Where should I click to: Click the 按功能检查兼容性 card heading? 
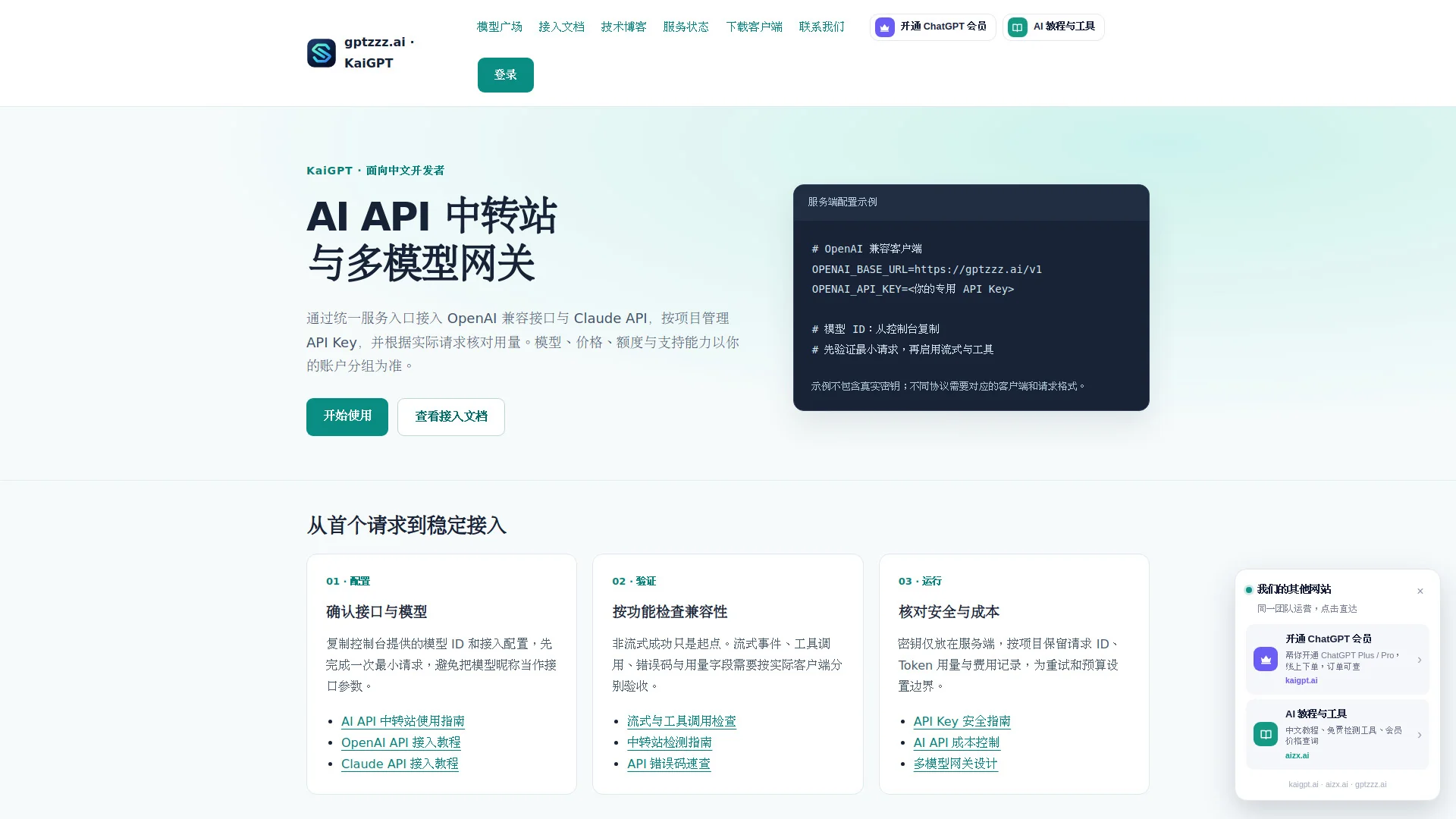[x=670, y=612]
